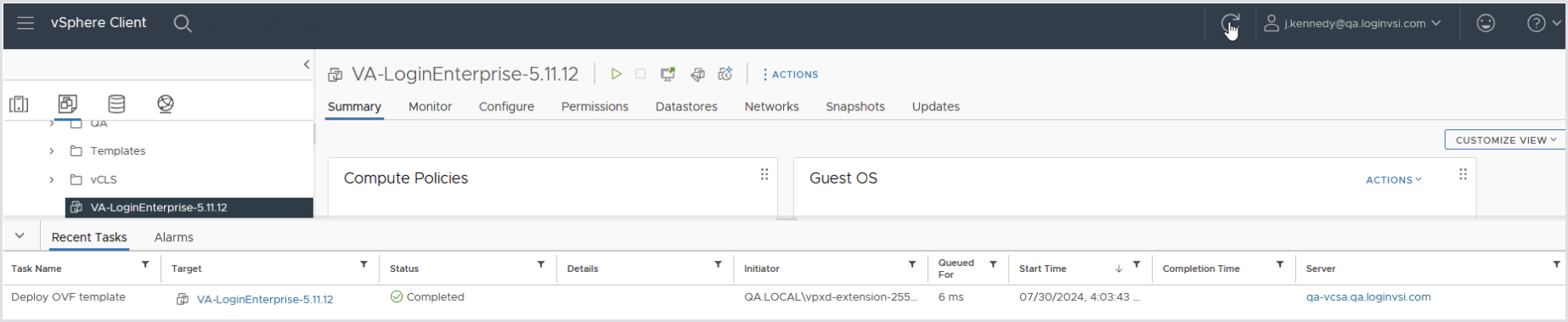Click the Deploy OVF template task name
Image resolution: width=1568 pixels, height=322 pixels.
pyautogui.click(x=68, y=297)
